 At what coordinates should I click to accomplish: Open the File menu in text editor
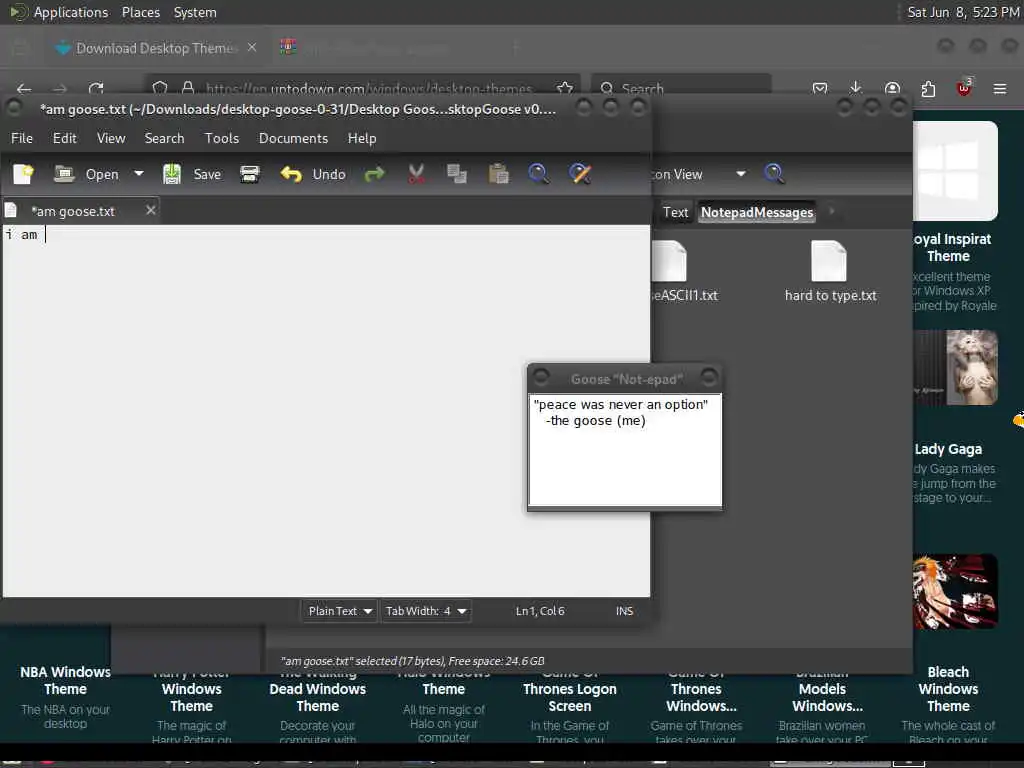click(22, 138)
